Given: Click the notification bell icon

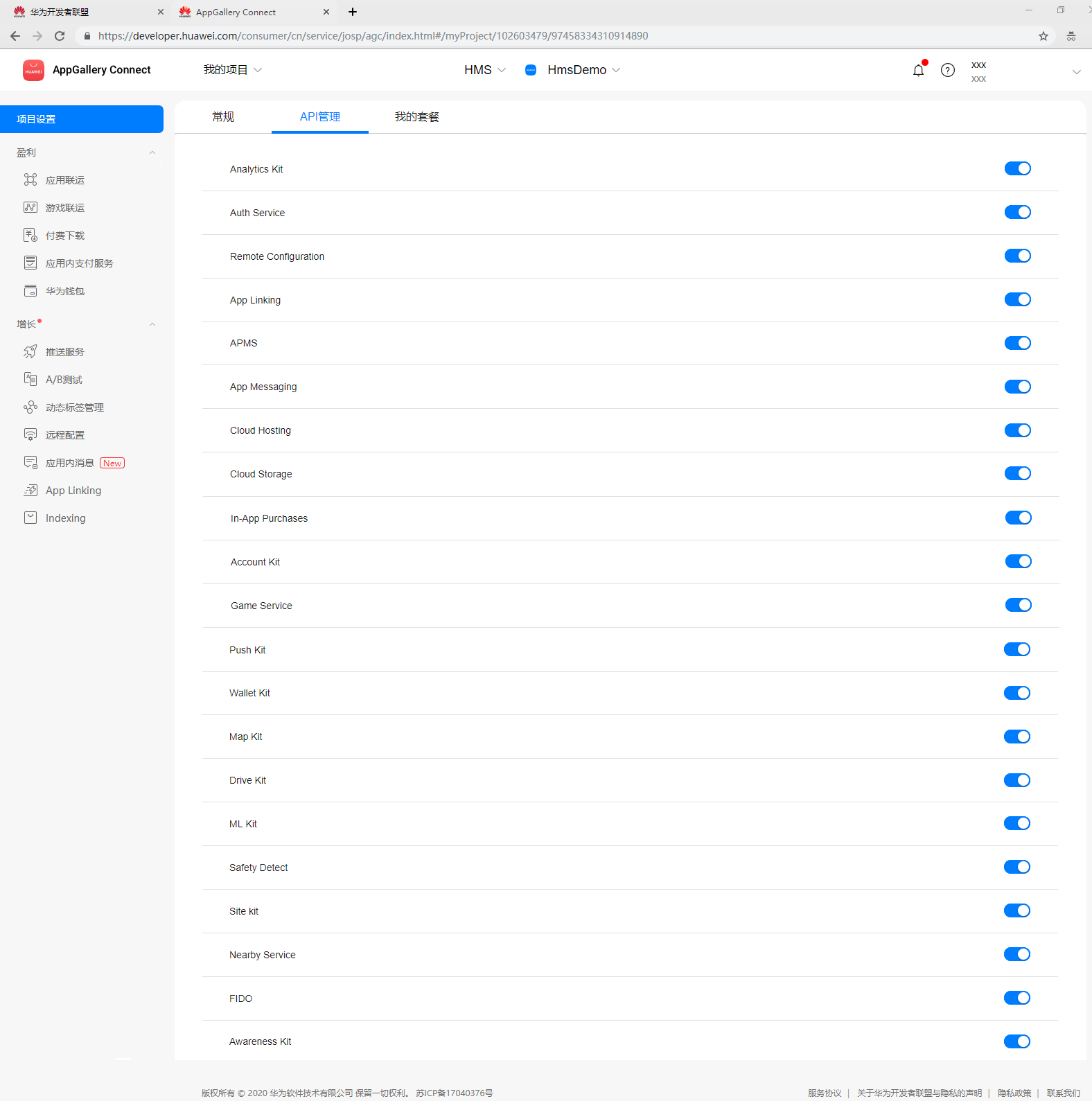Looking at the screenshot, I should pyautogui.click(x=918, y=70).
